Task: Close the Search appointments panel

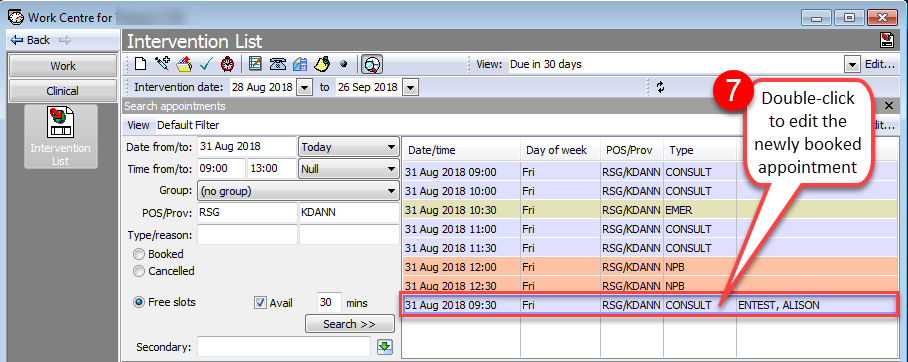Action: click(889, 106)
